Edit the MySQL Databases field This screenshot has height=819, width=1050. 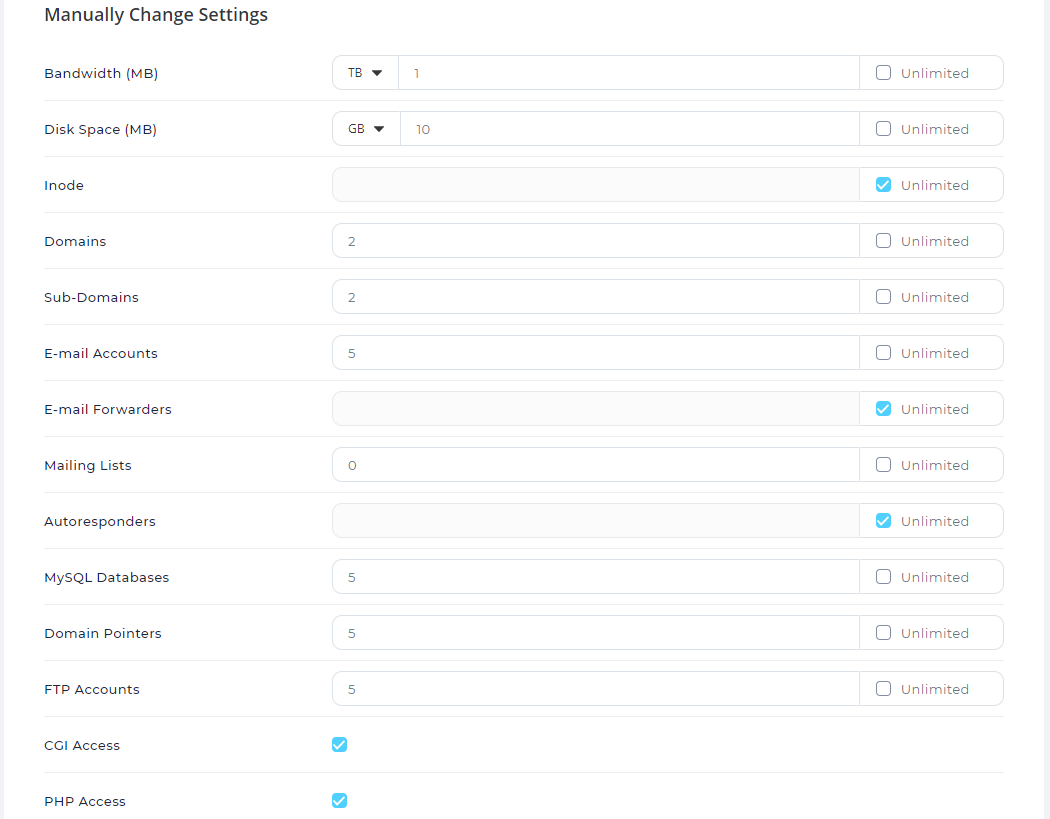coord(596,577)
